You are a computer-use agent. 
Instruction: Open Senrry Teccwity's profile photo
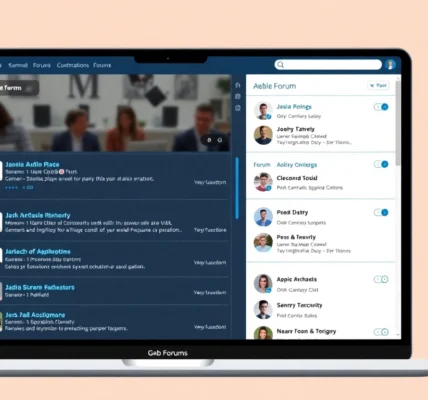[263, 309]
